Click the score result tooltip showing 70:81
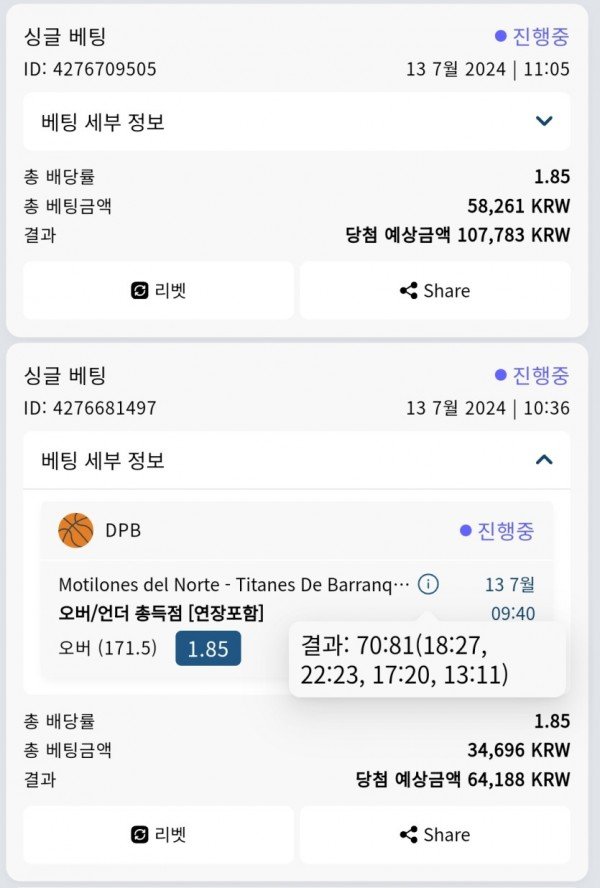The image size is (600, 888). point(427,660)
